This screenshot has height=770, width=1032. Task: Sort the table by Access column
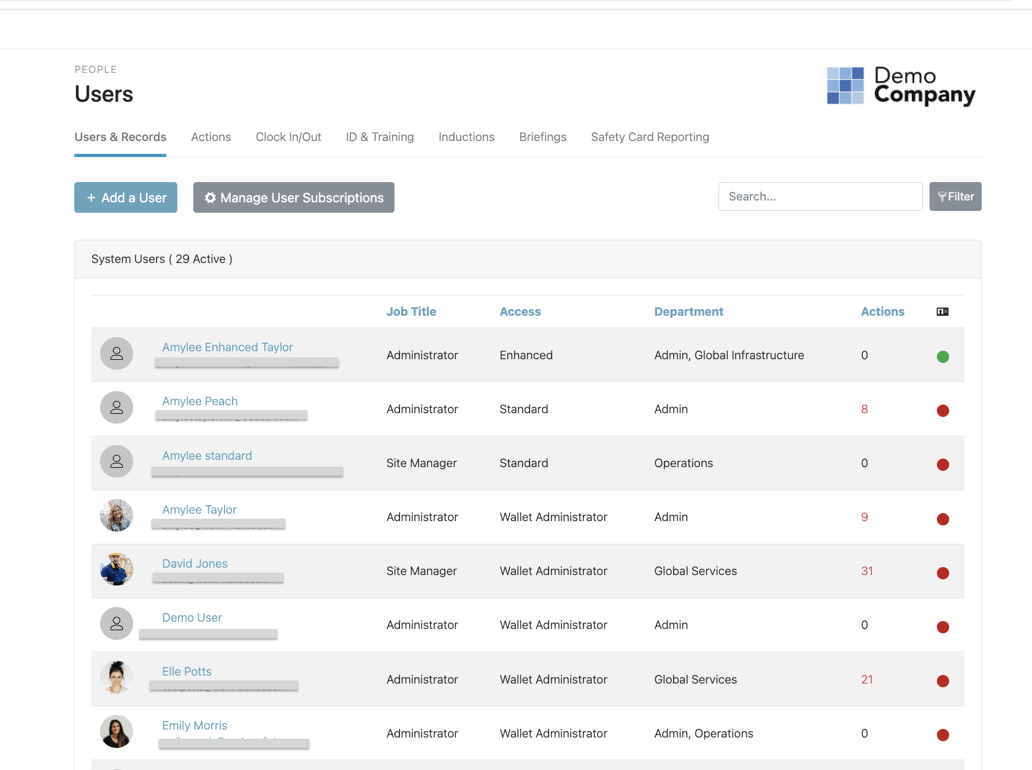tap(520, 311)
